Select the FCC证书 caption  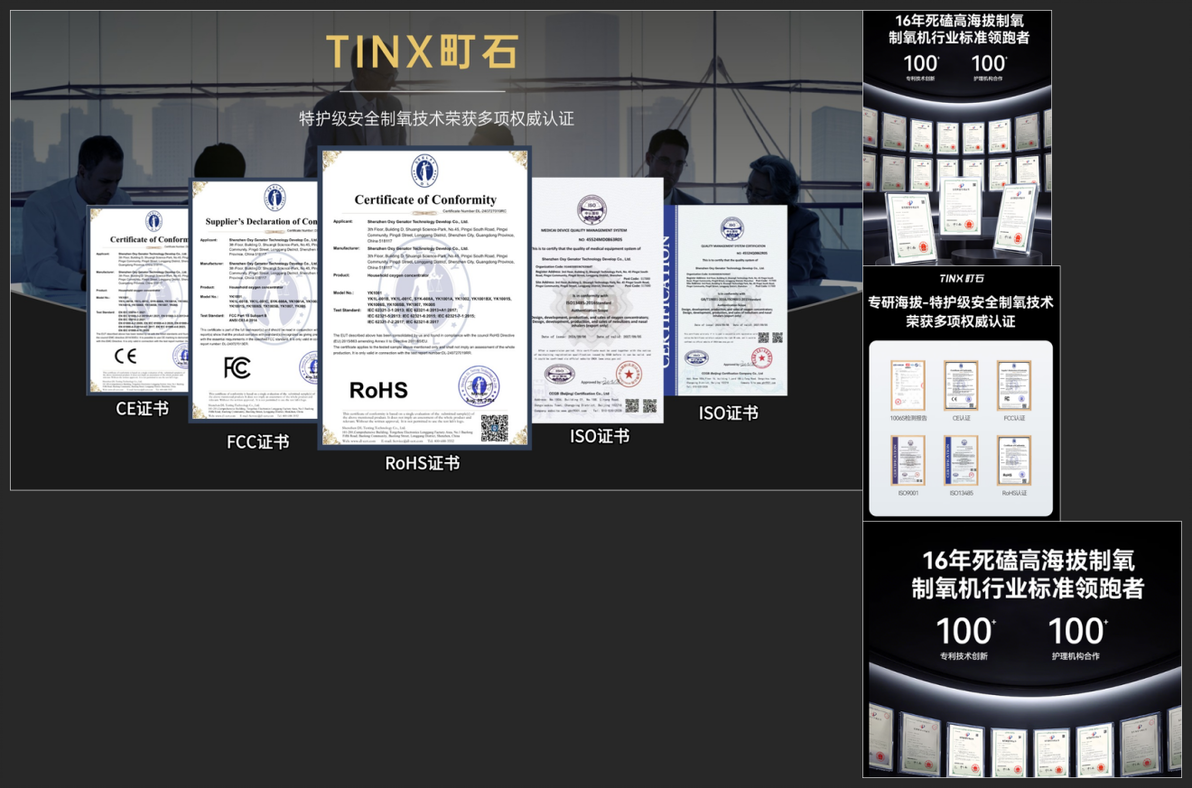click(258, 442)
